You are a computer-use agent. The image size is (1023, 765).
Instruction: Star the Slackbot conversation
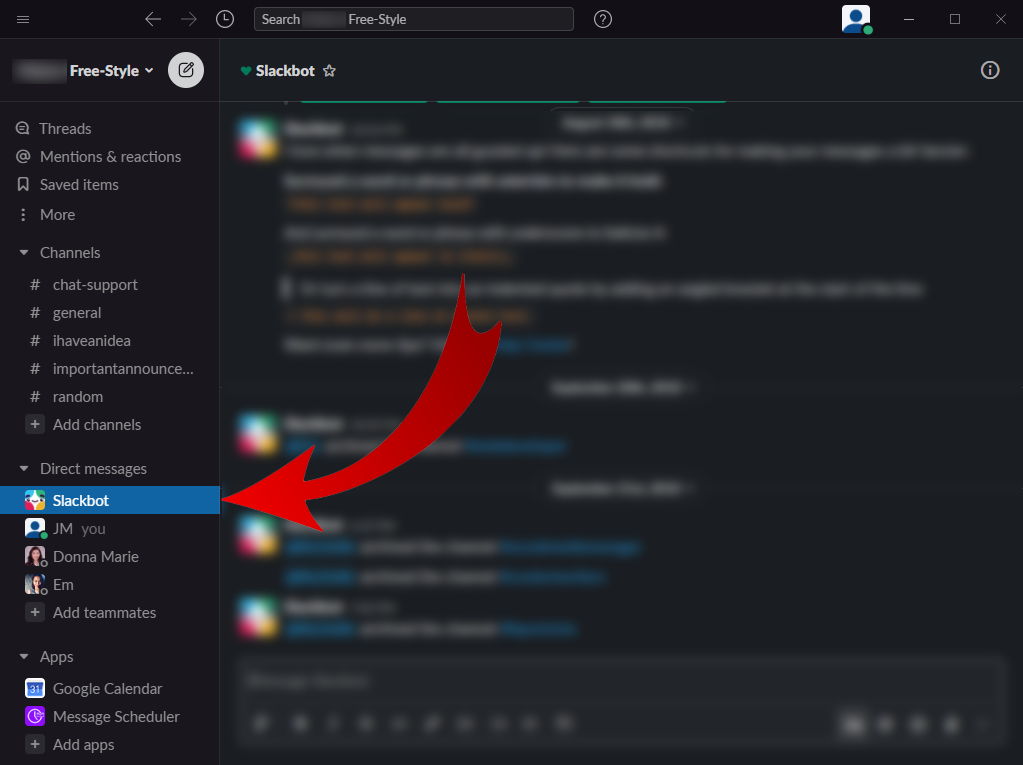pos(329,71)
